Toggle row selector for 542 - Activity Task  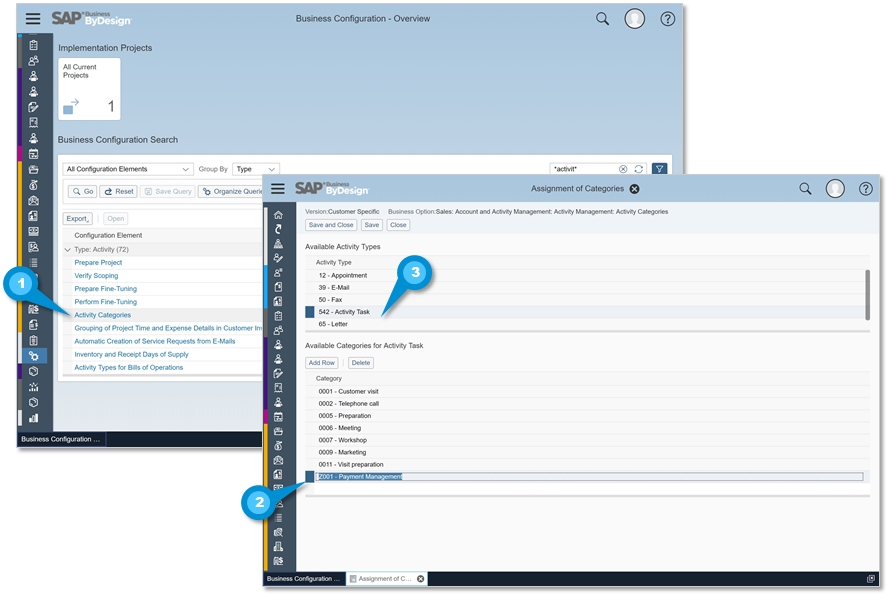pyautogui.click(x=310, y=312)
